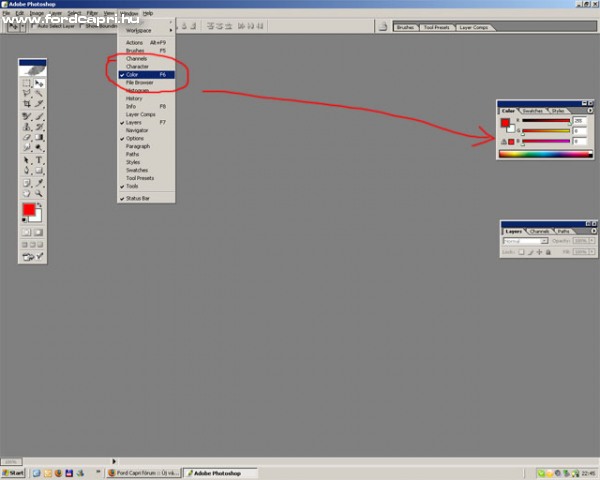Click foreground color swatch in toolbox
Viewport: 600px width, 480px height.
29,210
